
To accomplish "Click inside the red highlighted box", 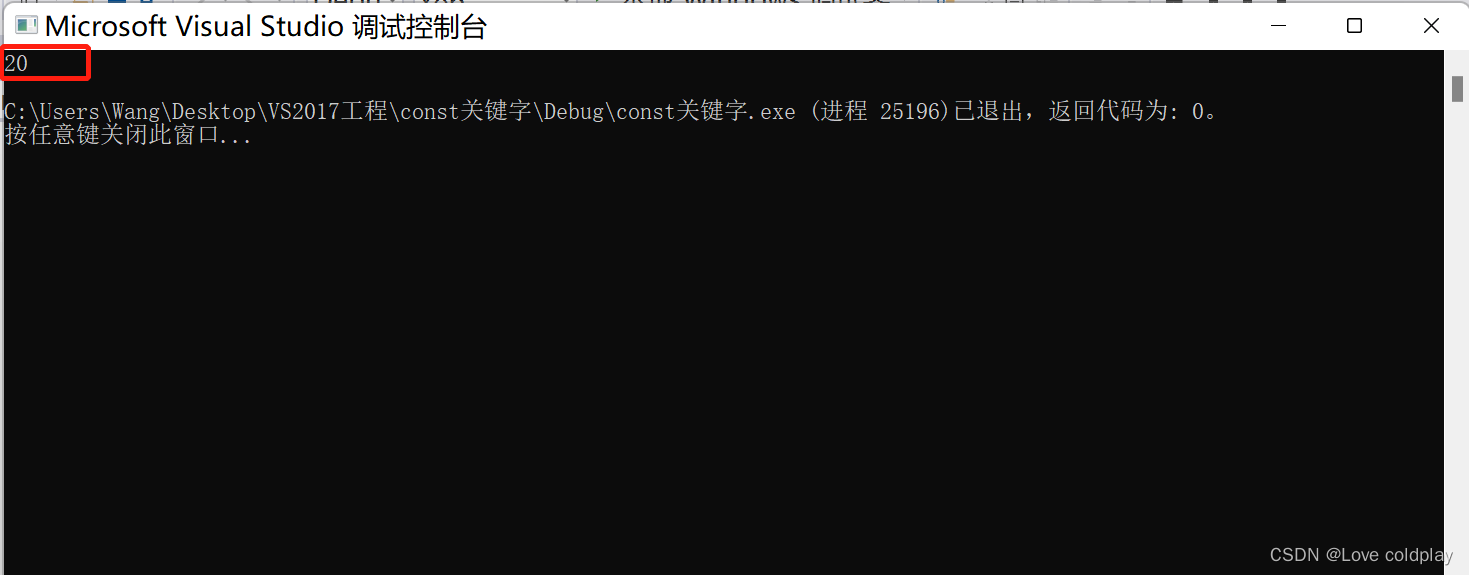I will coord(46,63).
